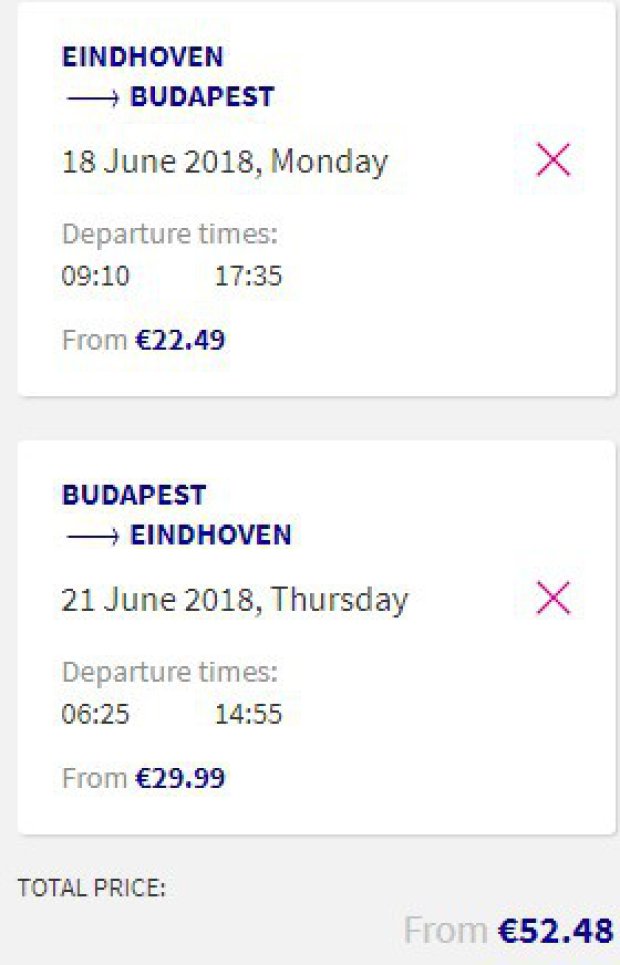Viewport: 620px width, 965px height.
Task: Click the TOTAL PRICE label
Action: (x=91, y=887)
